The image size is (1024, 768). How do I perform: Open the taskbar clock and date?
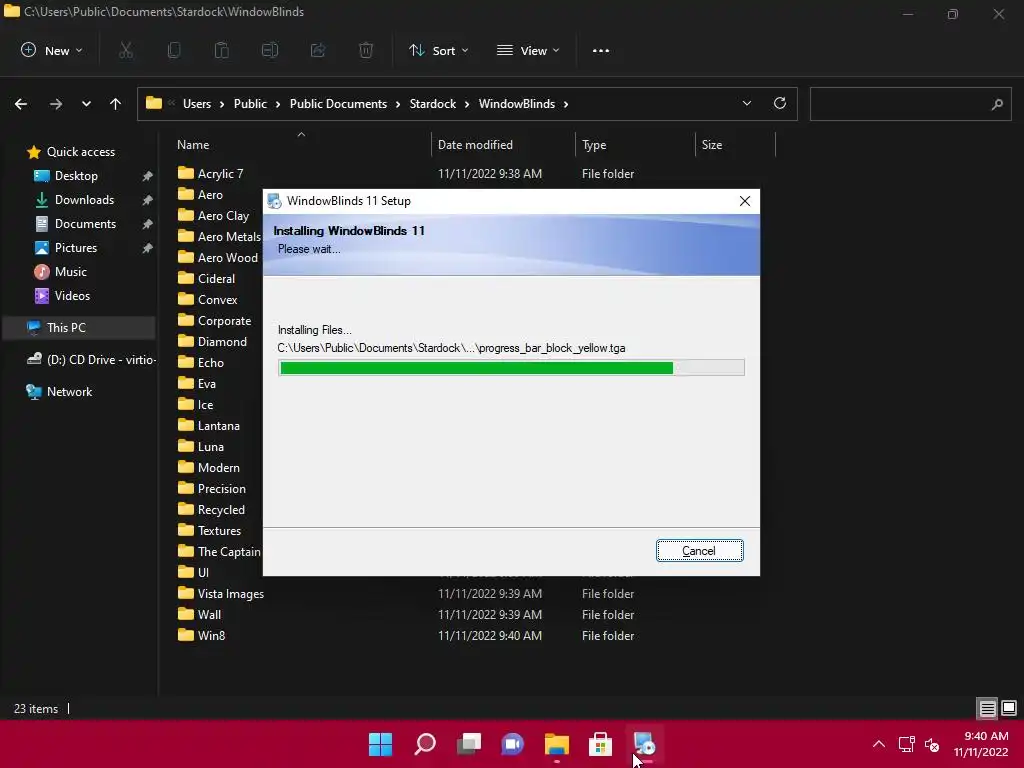point(981,744)
